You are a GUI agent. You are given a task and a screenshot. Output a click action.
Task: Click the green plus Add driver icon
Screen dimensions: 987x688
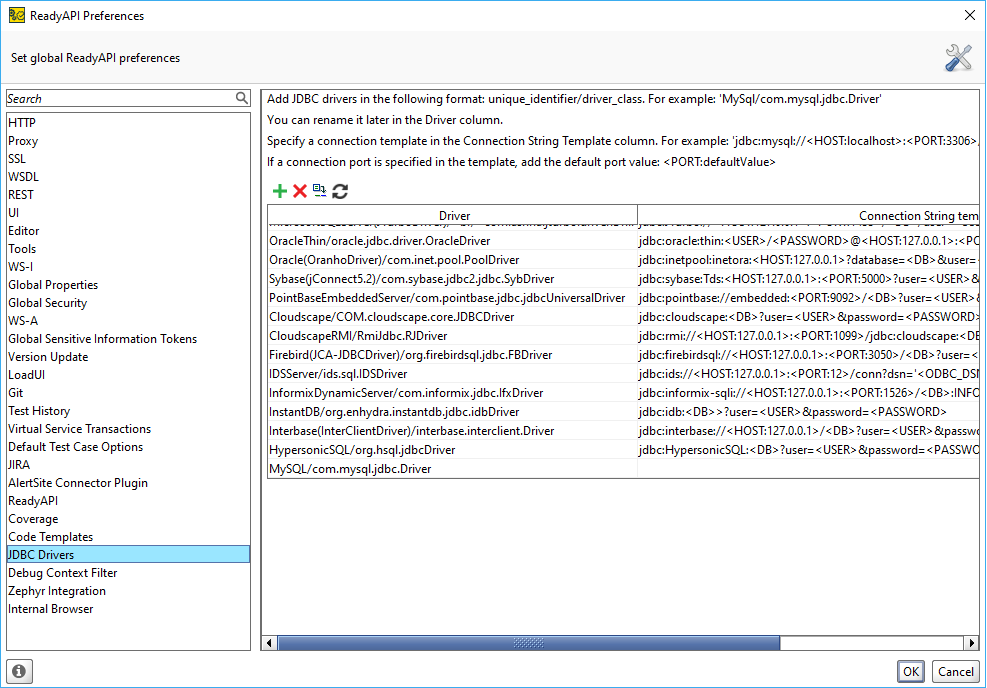[279, 191]
